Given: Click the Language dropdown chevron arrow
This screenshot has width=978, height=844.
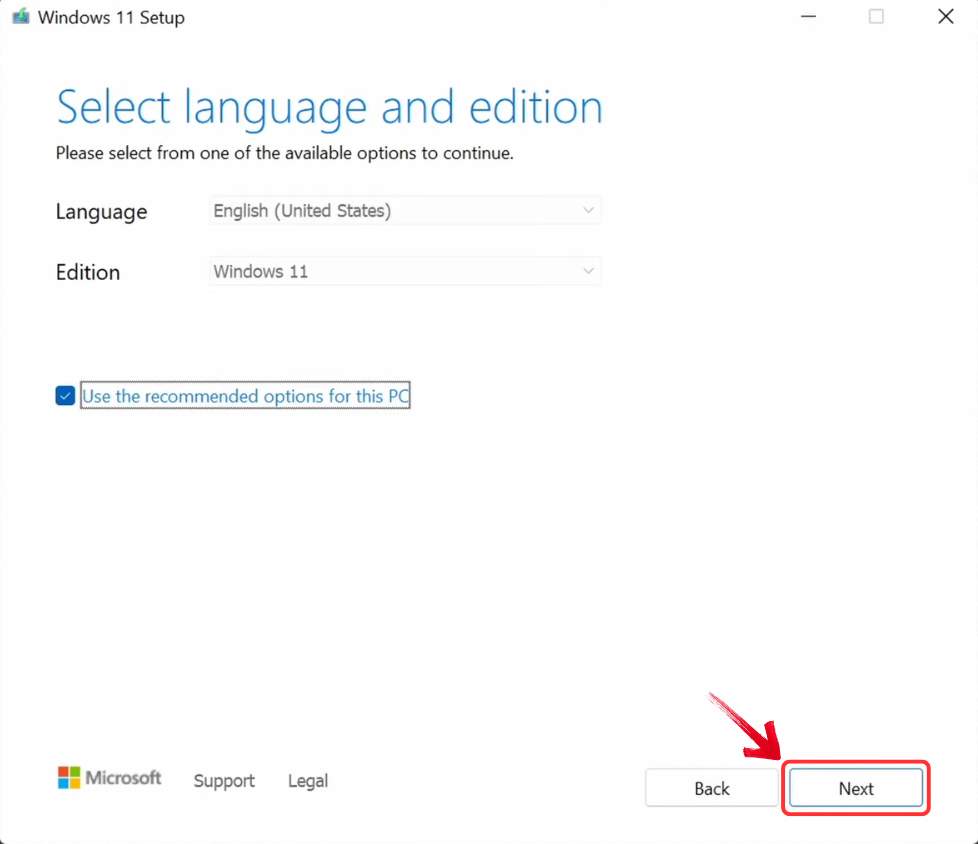Looking at the screenshot, I should (x=589, y=211).
